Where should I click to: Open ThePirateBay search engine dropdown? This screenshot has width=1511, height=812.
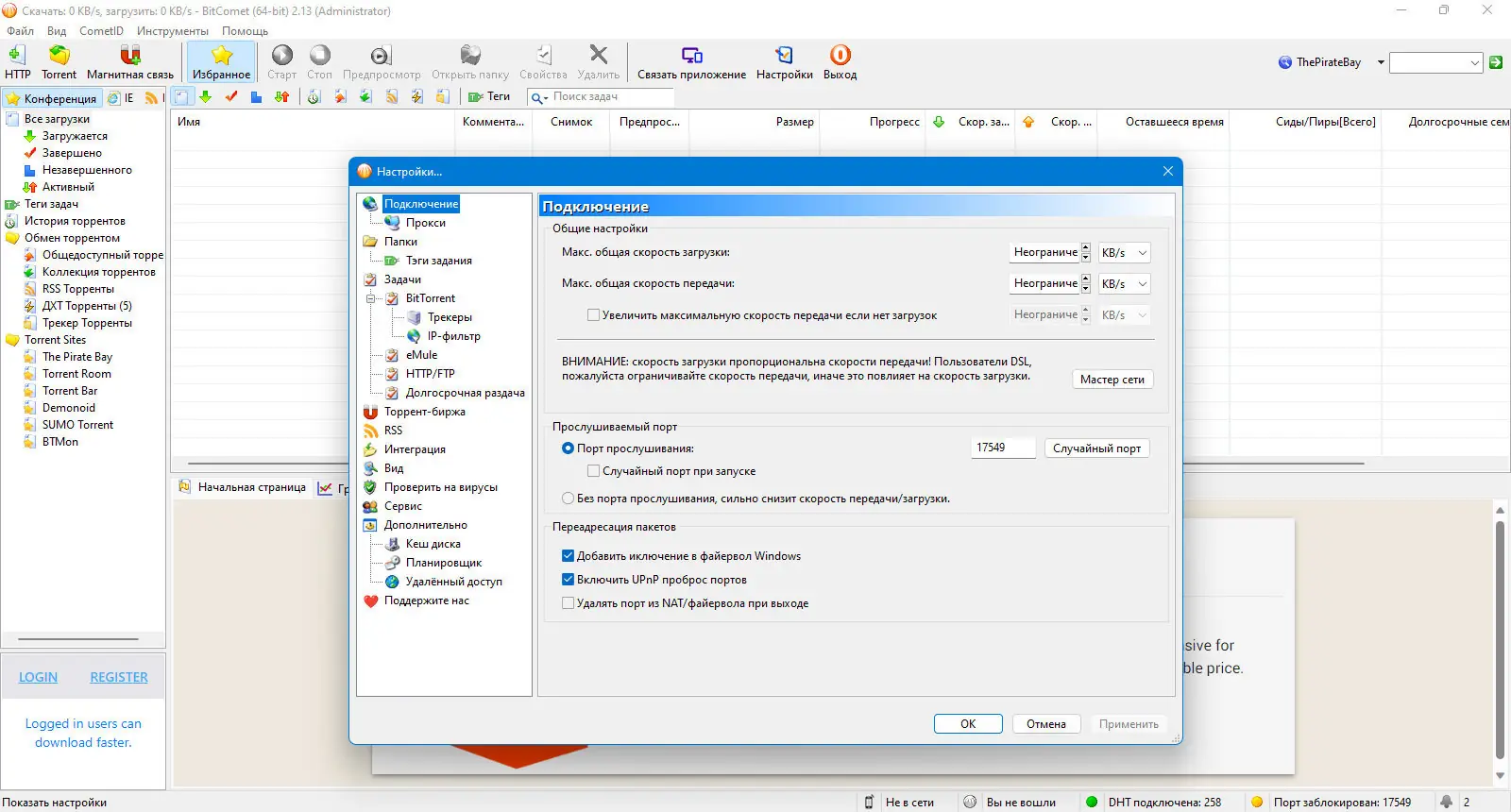point(1381,62)
